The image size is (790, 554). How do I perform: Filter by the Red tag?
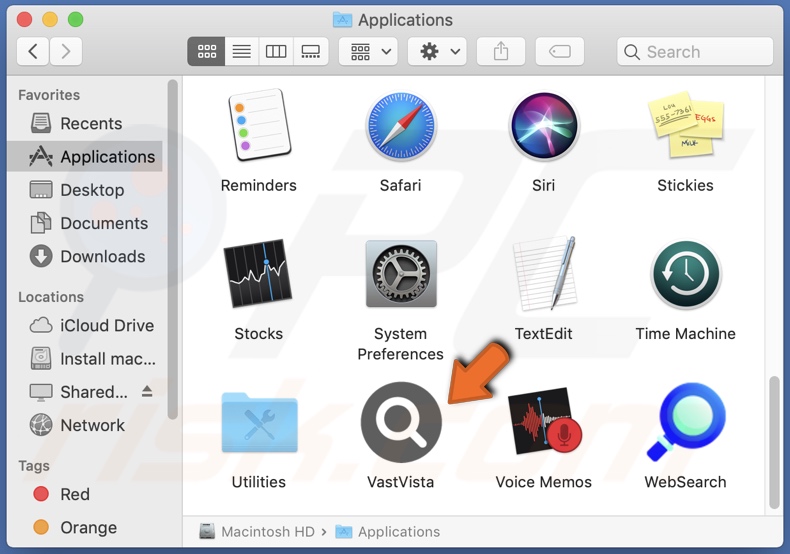[x=85, y=494]
